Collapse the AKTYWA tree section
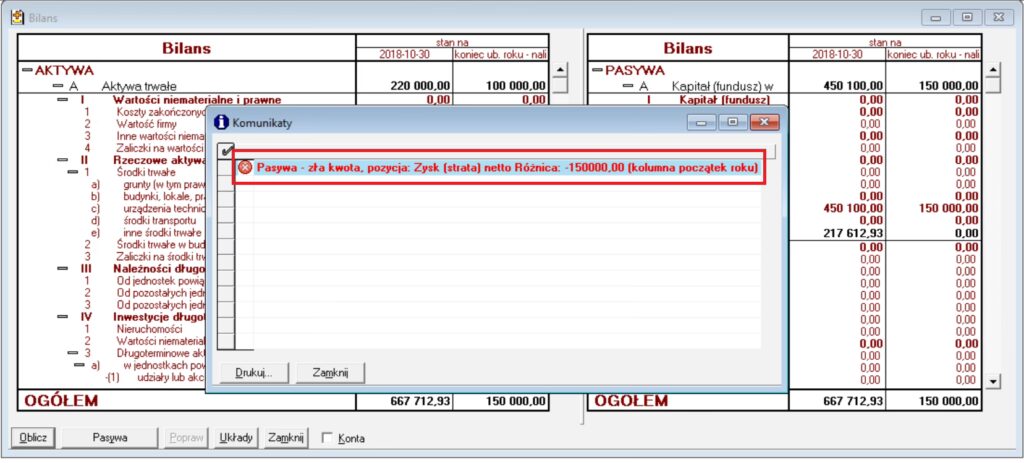The width and height of the screenshot is (1024, 463). 27,71
